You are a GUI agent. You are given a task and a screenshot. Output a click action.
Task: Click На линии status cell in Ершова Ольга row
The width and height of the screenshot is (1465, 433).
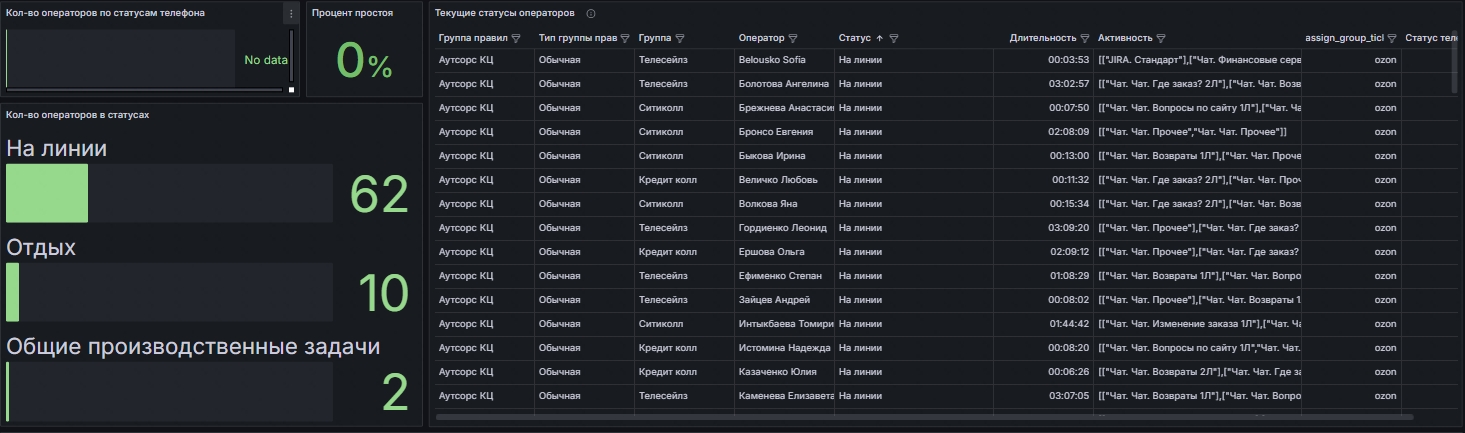[914, 252]
